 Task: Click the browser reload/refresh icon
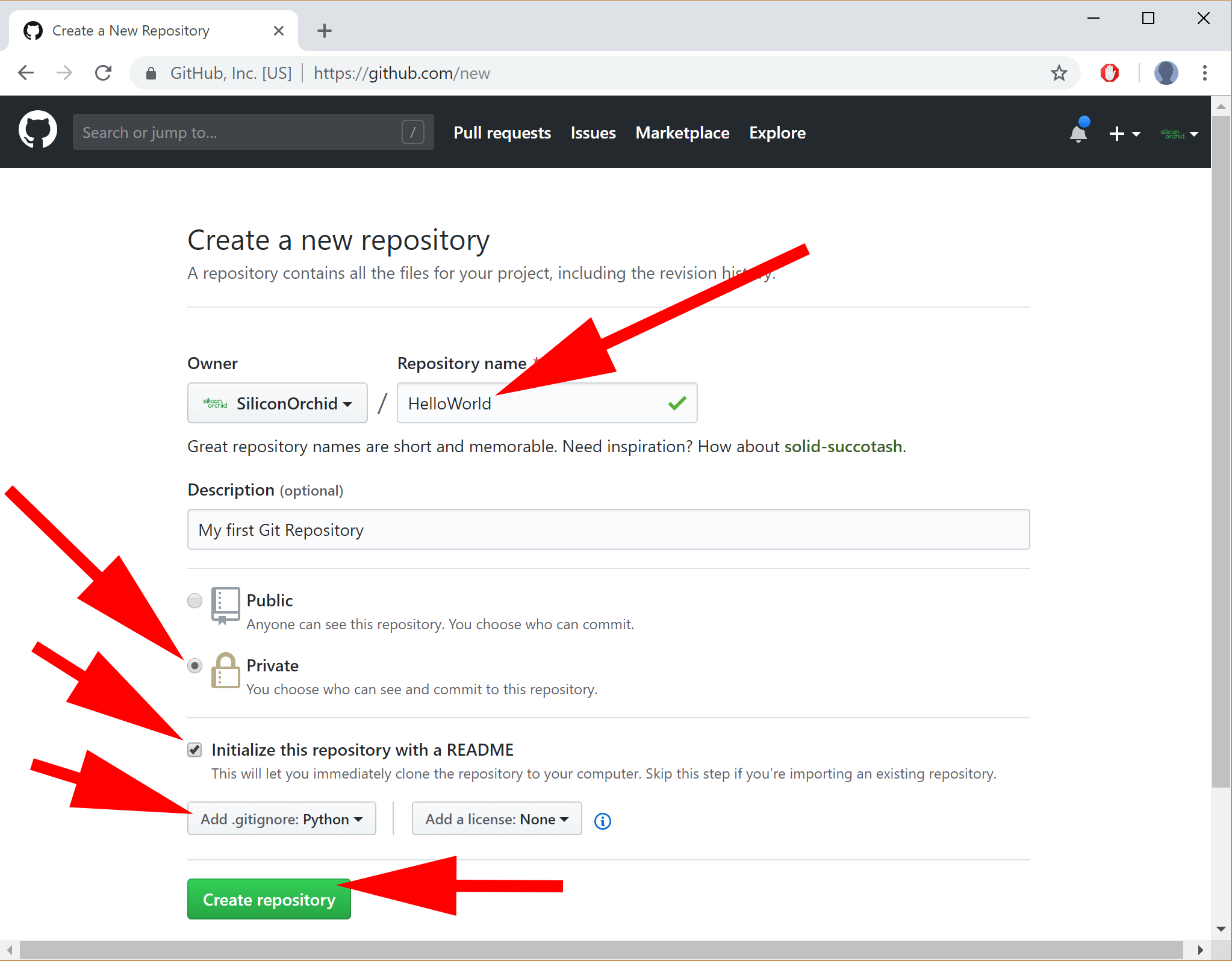click(x=100, y=72)
